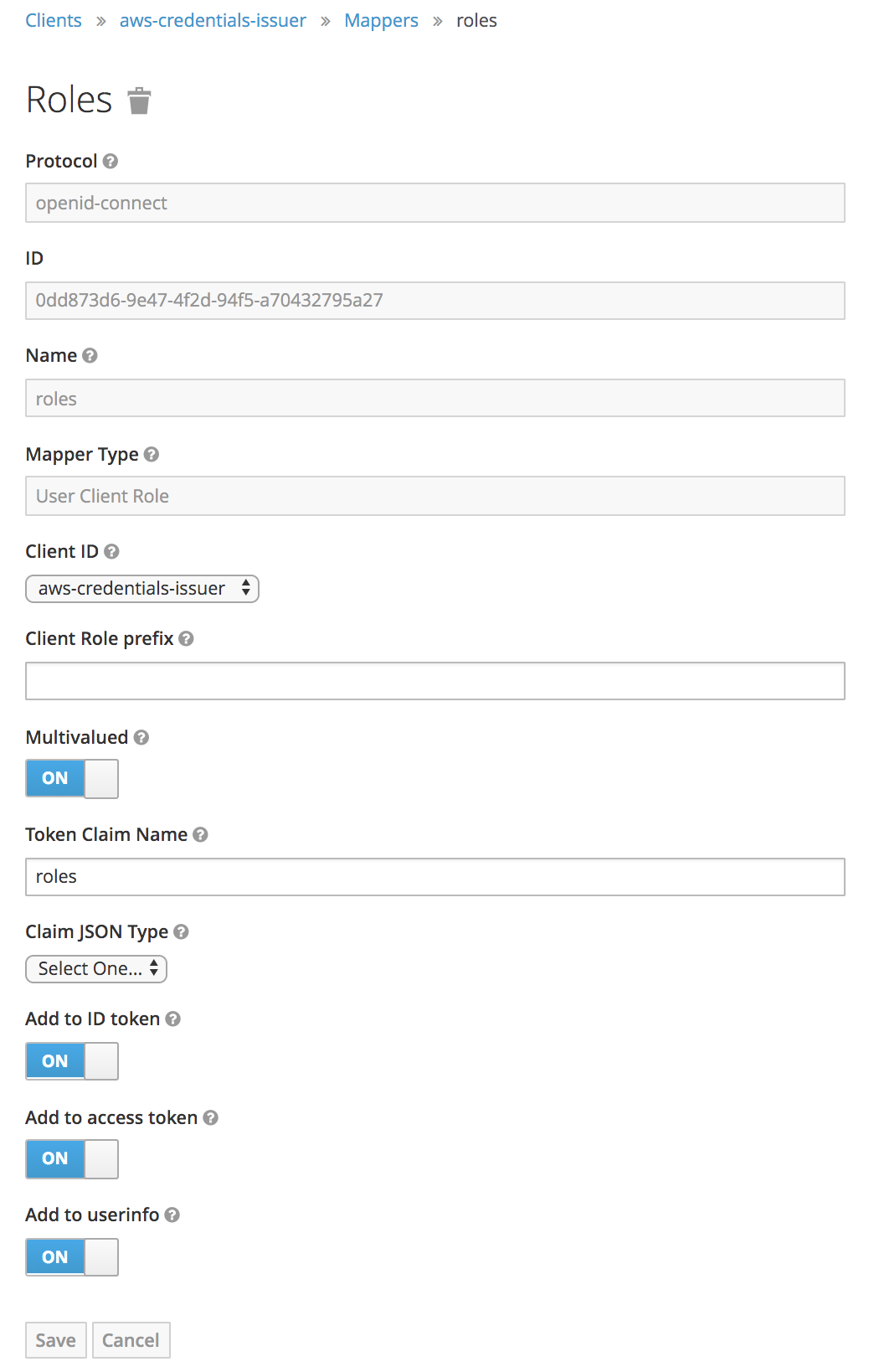
Task: Show help icon beside Mapper Type
Action: (152, 454)
